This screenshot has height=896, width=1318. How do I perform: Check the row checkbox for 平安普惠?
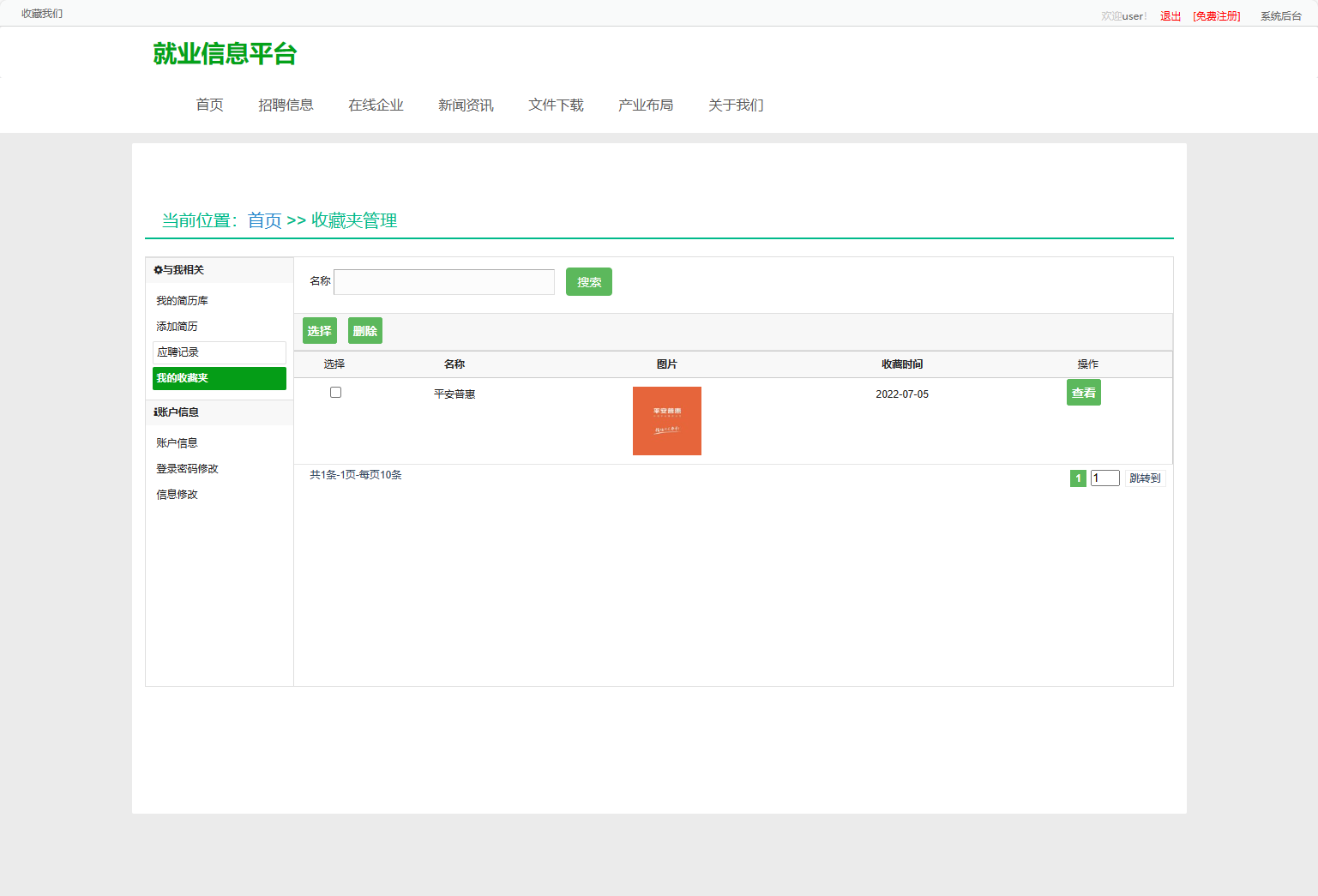click(335, 392)
